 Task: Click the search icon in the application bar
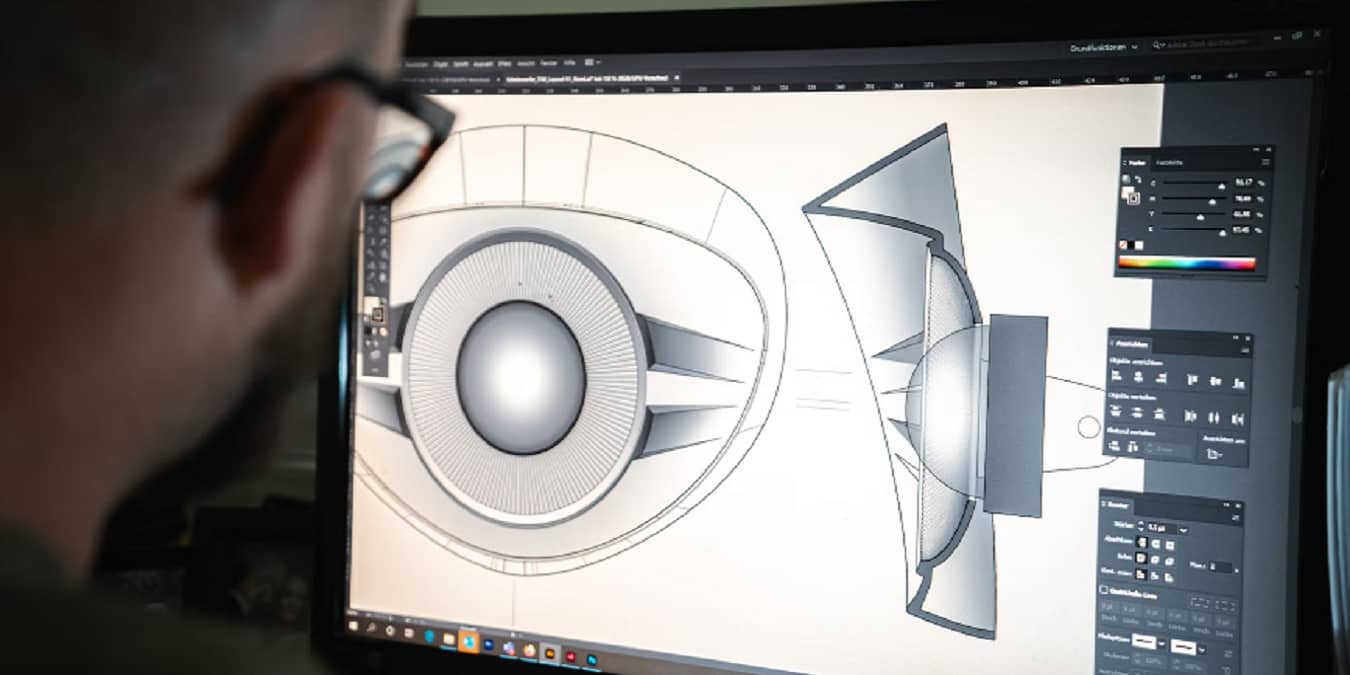(x=1156, y=44)
